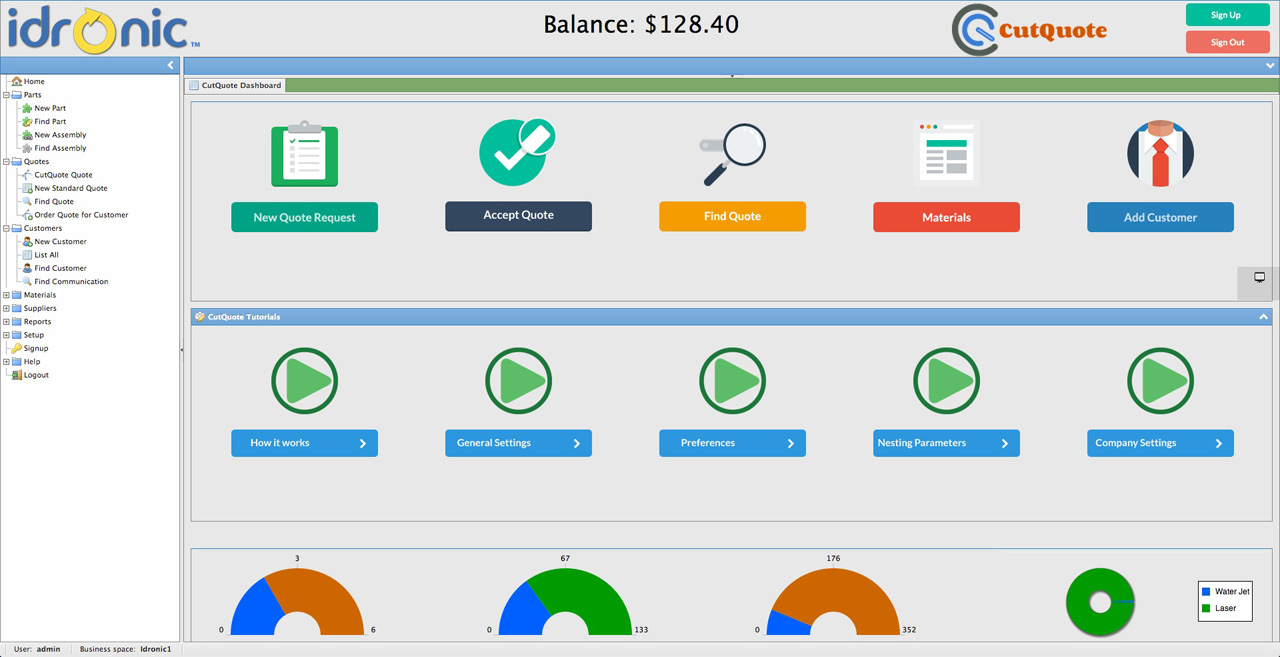Click the Add Customer button
The image size is (1280, 657).
coord(1160,217)
